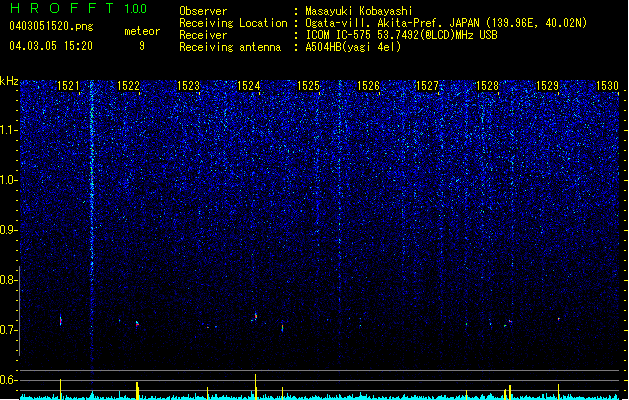Viewport: 629px width, 400px height.
Task: Click the meteor echo just before 1521
Action: coord(61,321)
